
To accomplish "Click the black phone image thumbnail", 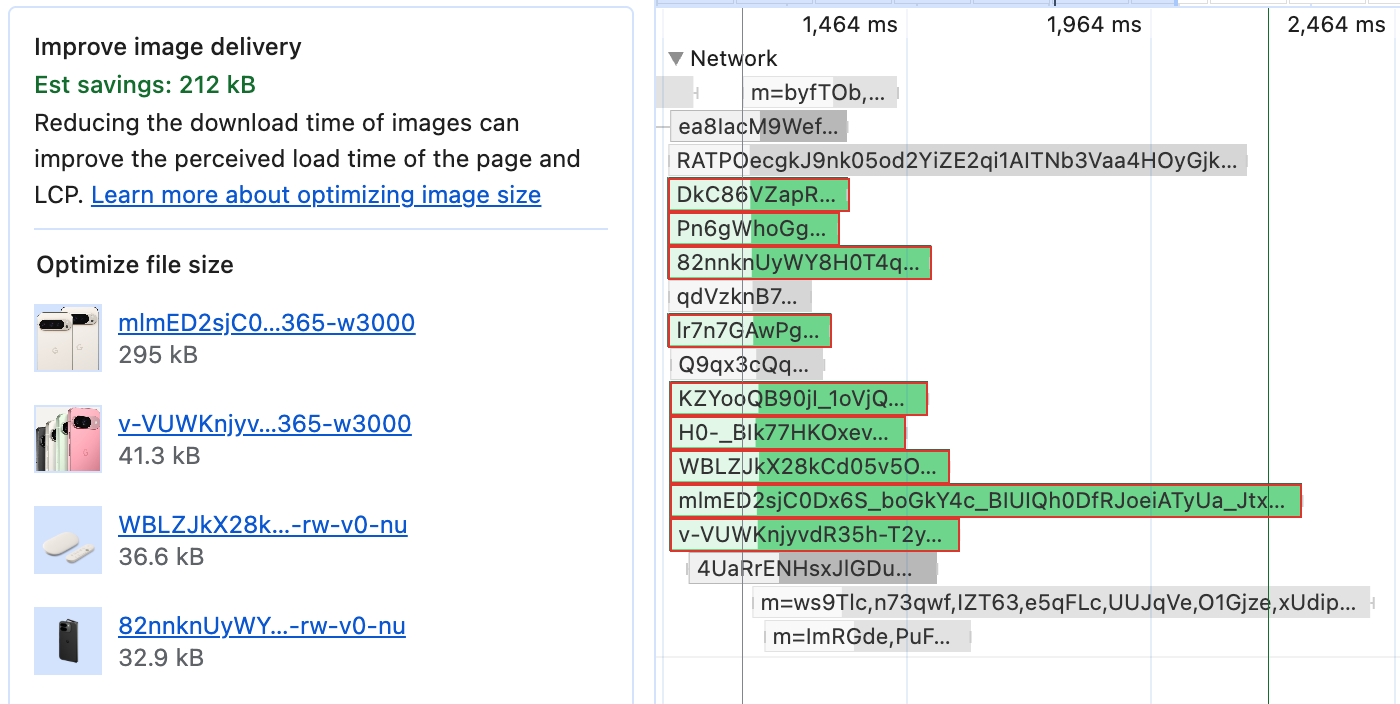I will [68, 640].
